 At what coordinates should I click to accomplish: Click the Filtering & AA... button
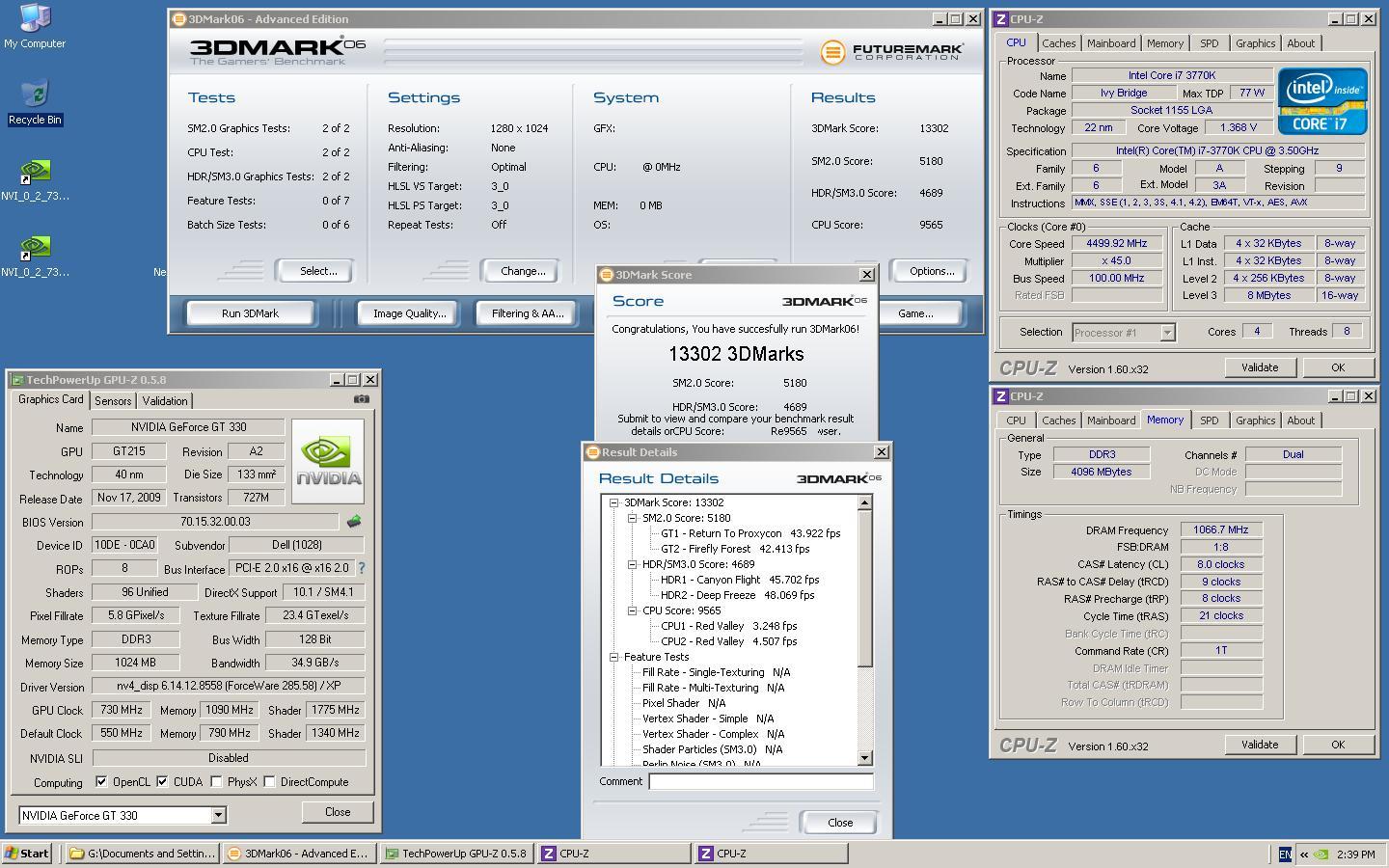(x=528, y=313)
